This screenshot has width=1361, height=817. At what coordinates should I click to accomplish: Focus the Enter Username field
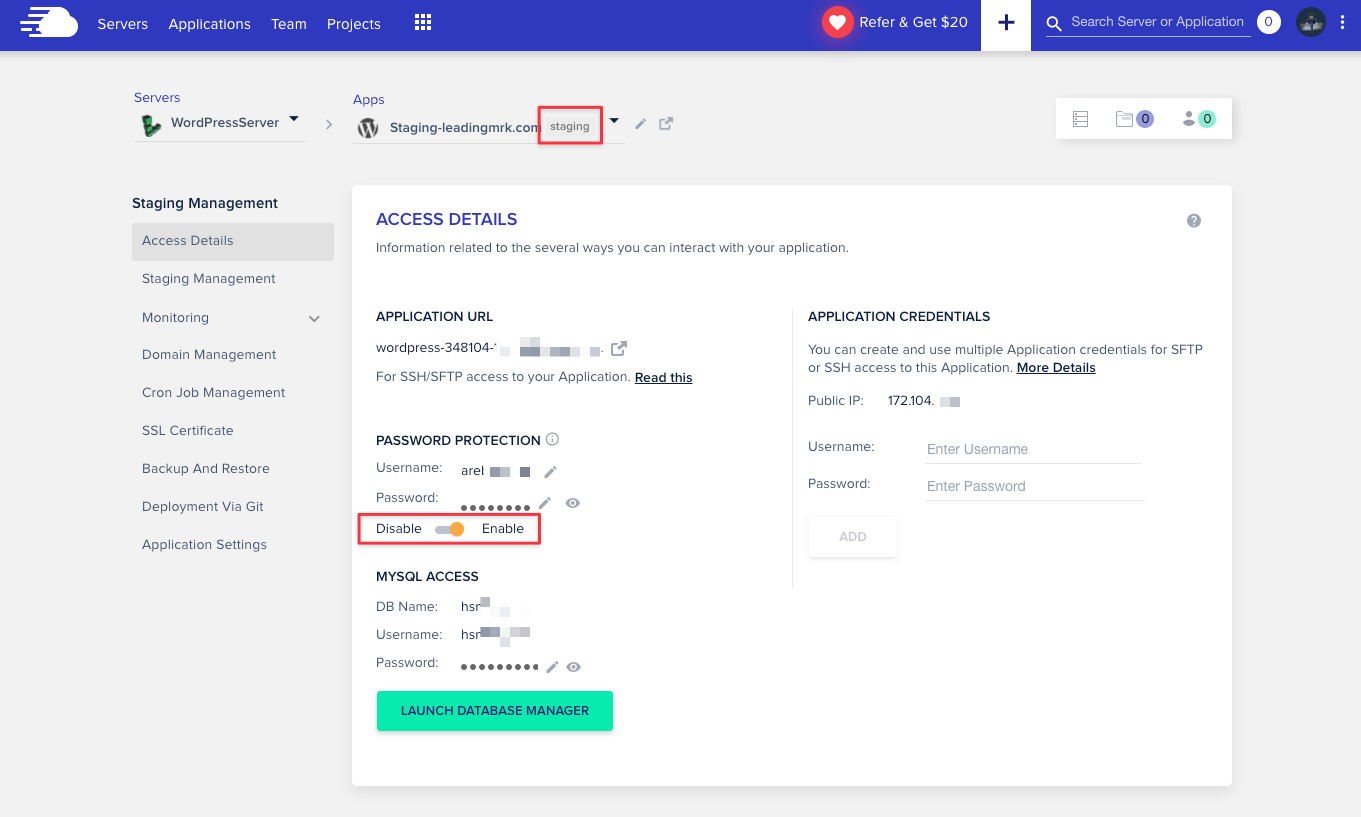(1033, 449)
